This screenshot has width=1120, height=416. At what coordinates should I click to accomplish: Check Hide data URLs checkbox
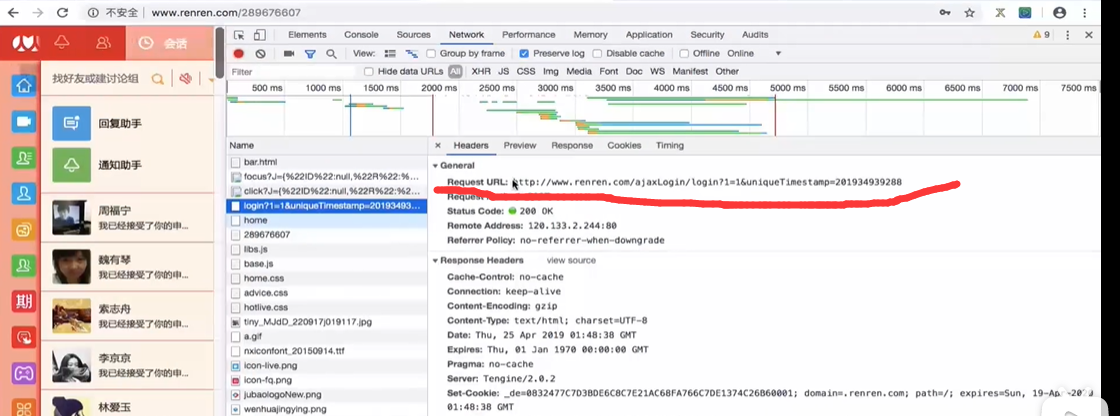pos(369,71)
